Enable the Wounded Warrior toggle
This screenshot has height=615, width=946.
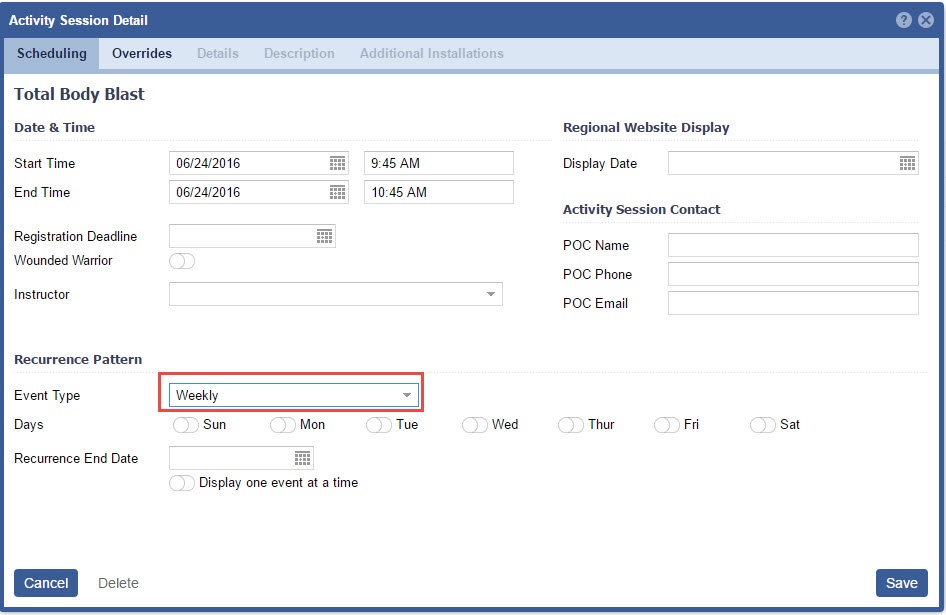pos(182,261)
